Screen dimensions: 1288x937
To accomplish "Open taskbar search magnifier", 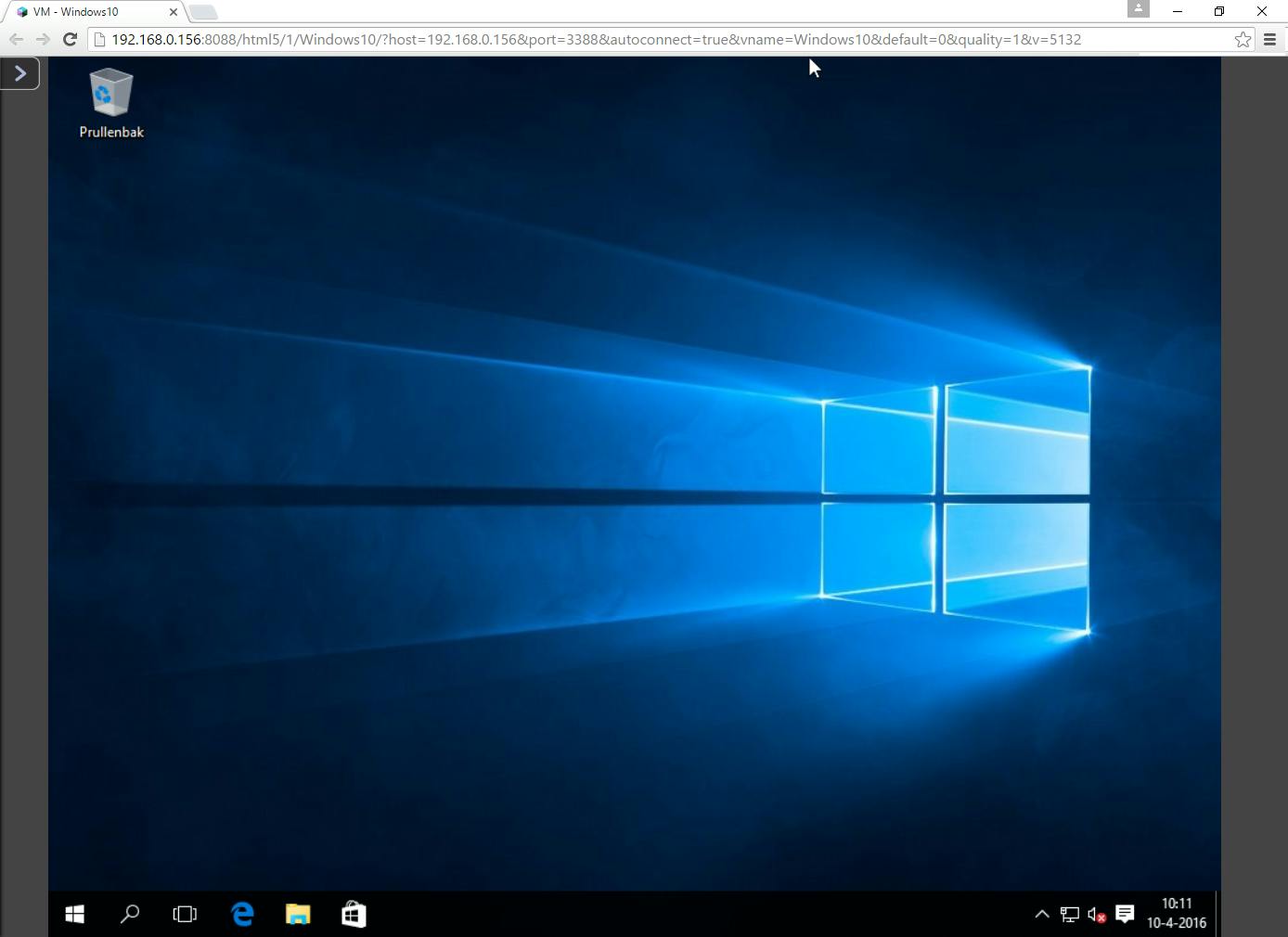I will click(130, 915).
